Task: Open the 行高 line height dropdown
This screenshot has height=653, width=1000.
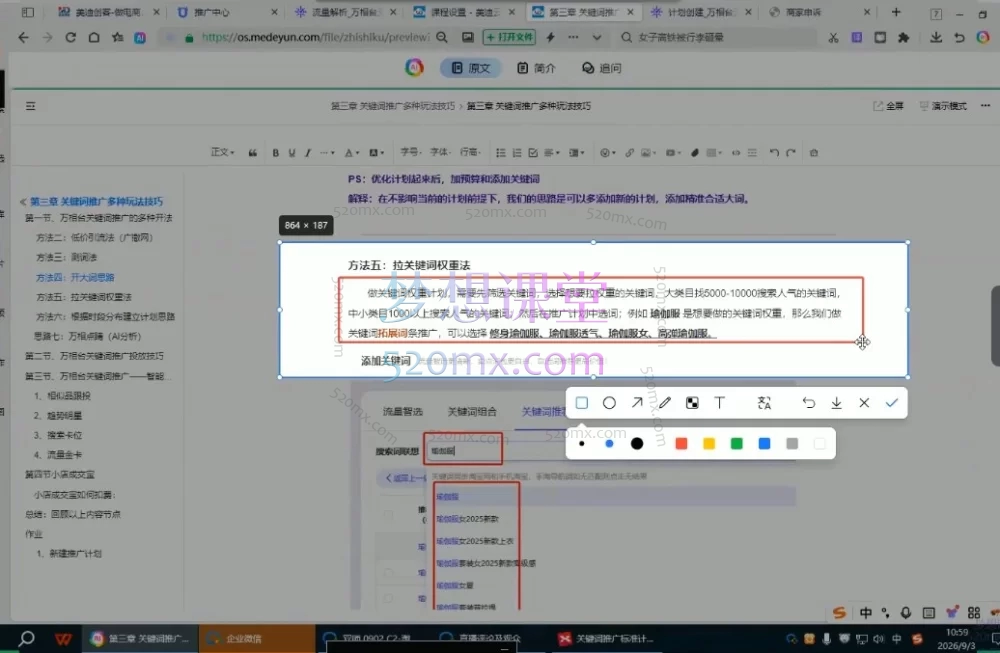Action: pyautogui.click(x=470, y=152)
